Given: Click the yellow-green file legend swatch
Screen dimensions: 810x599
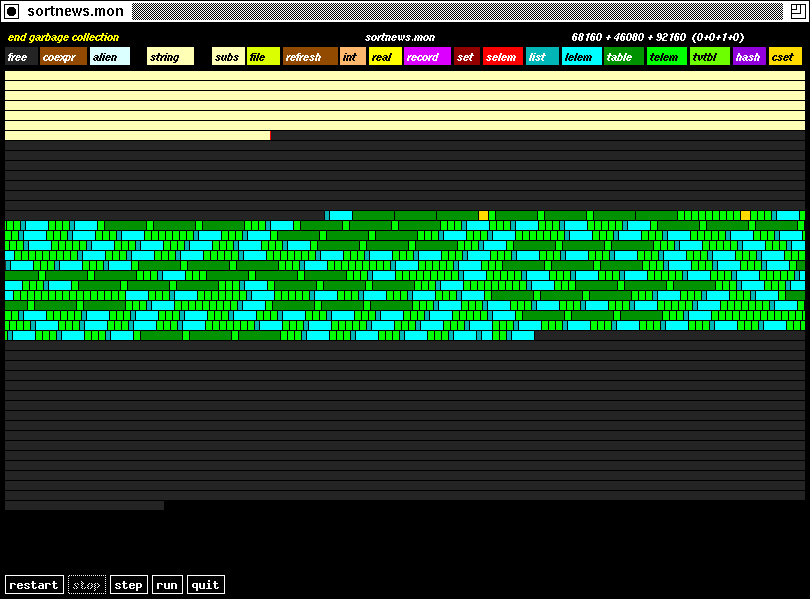Looking at the screenshot, I should coord(263,57).
